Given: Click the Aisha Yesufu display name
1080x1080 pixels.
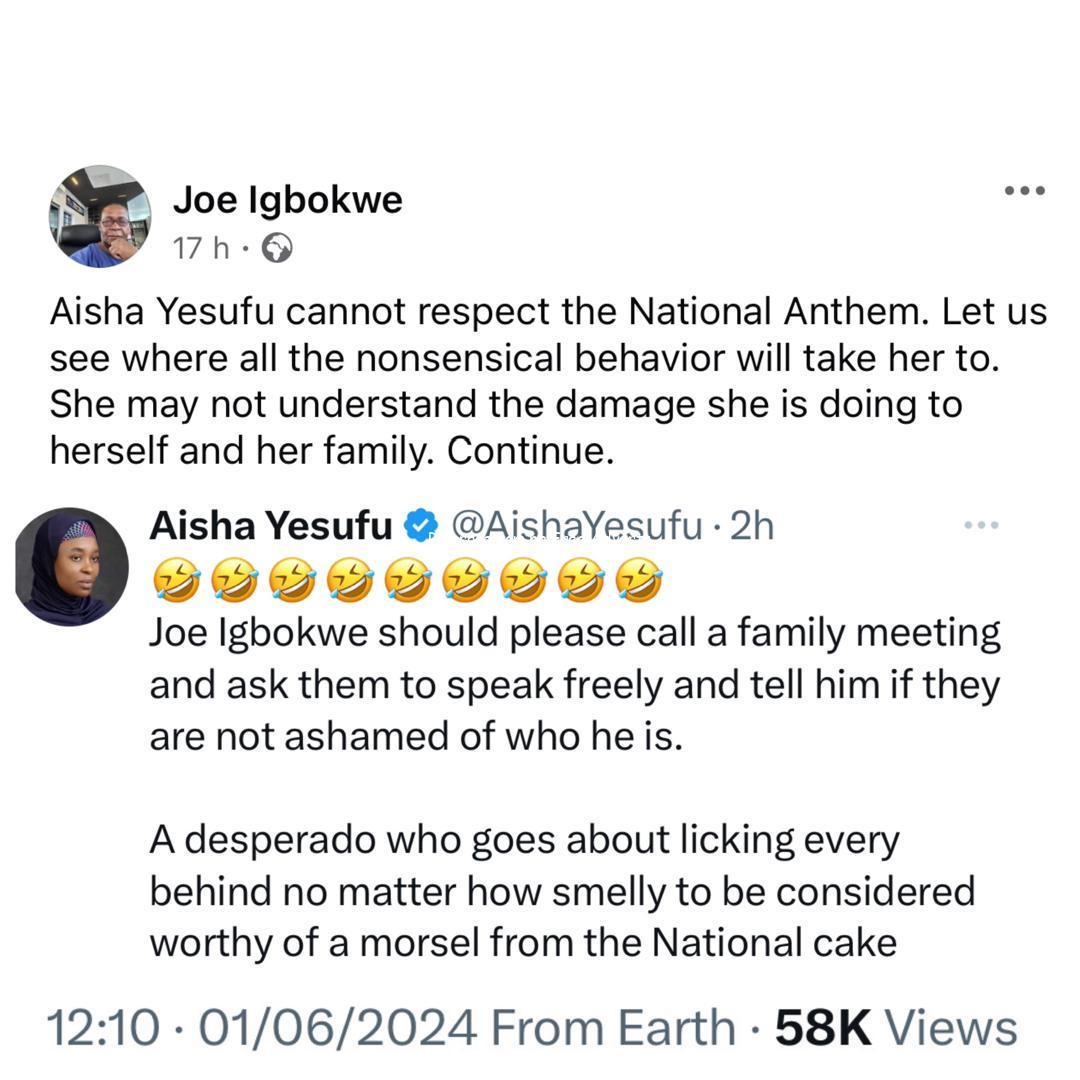Looking at the screenshot, I should click(x=271, y=525).
